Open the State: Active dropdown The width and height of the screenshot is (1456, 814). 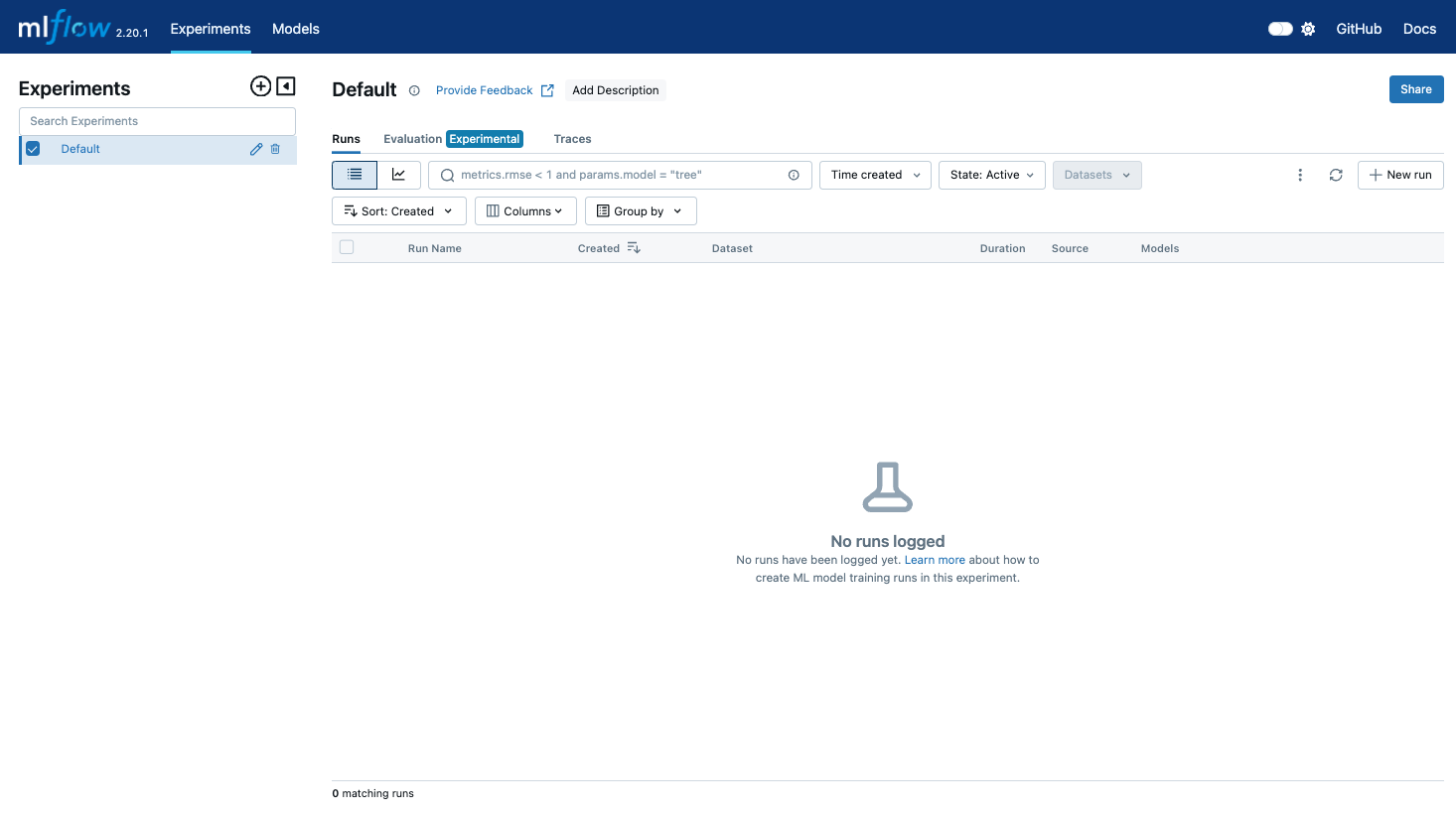(x=992, y=175)
